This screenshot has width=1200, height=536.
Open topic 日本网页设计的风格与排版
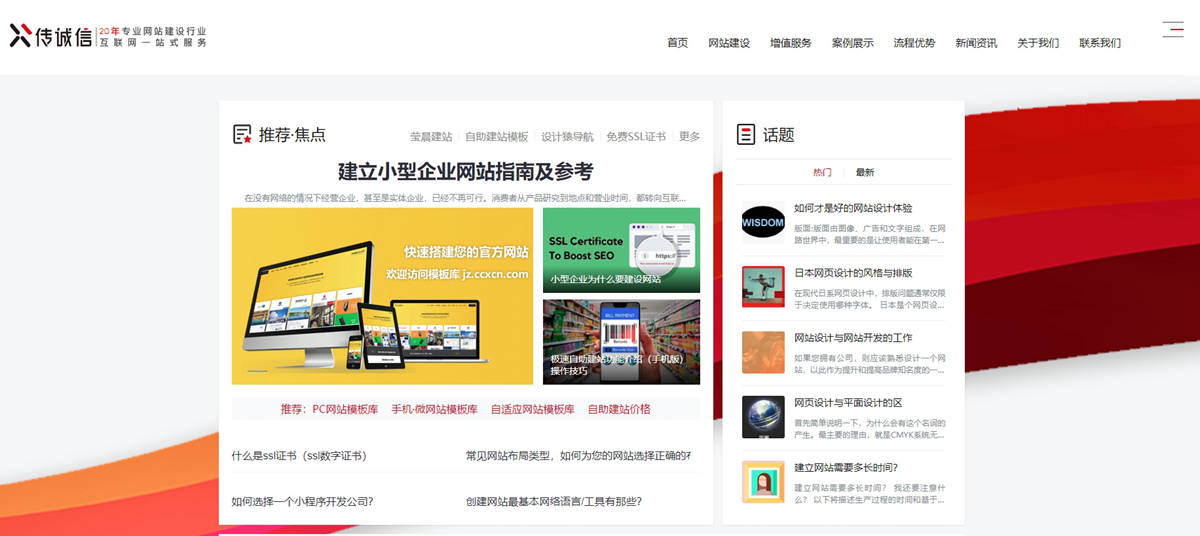[x=853, y=273]
